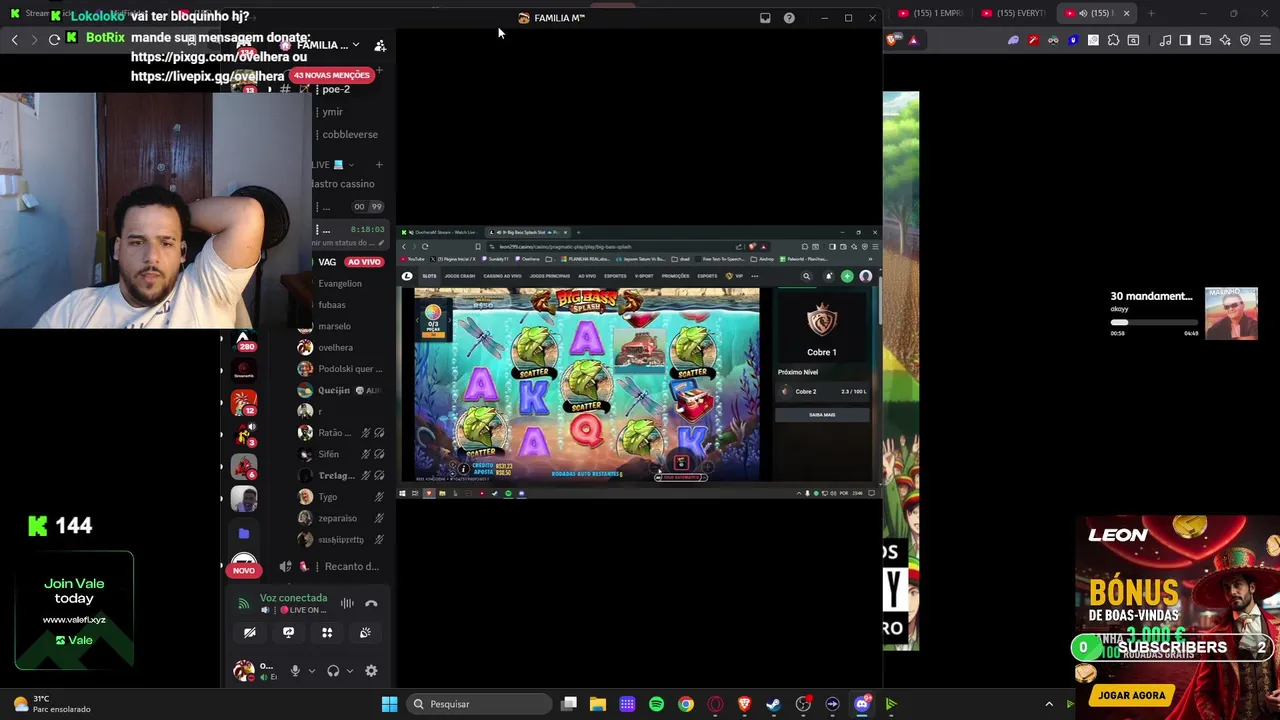Show hidden system tray icons arrow
Screen dimensions: 1280x720
tap(1048, 704)
